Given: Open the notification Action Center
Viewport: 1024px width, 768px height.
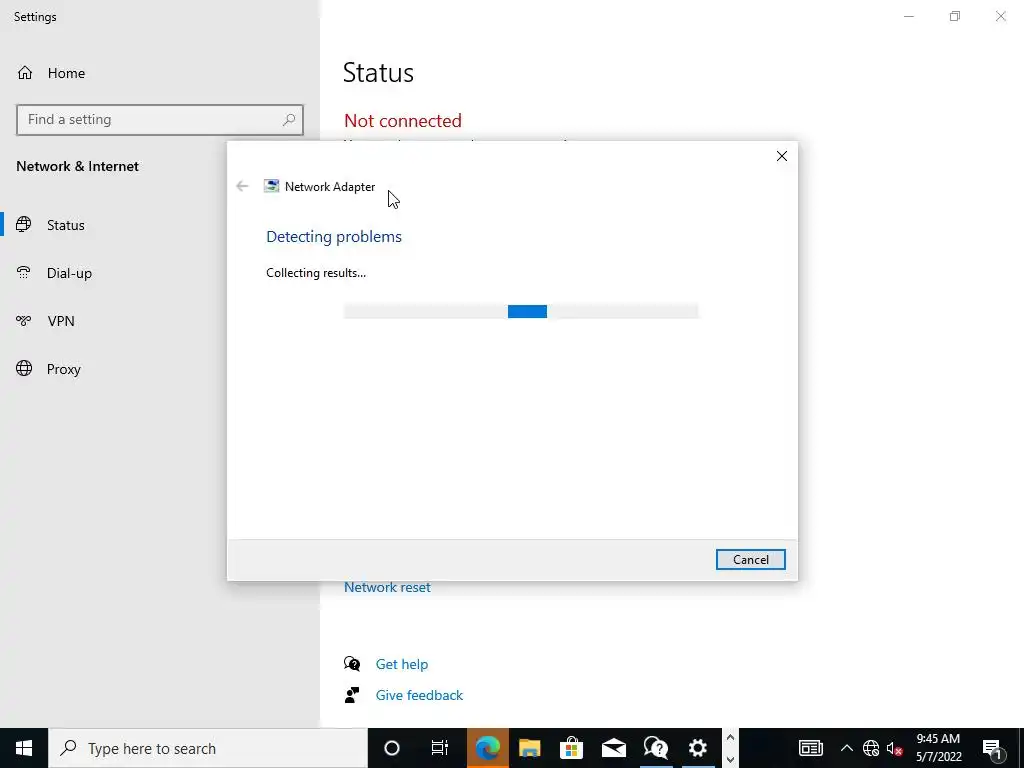Looking at the screenshot, I should pos(992,748).
